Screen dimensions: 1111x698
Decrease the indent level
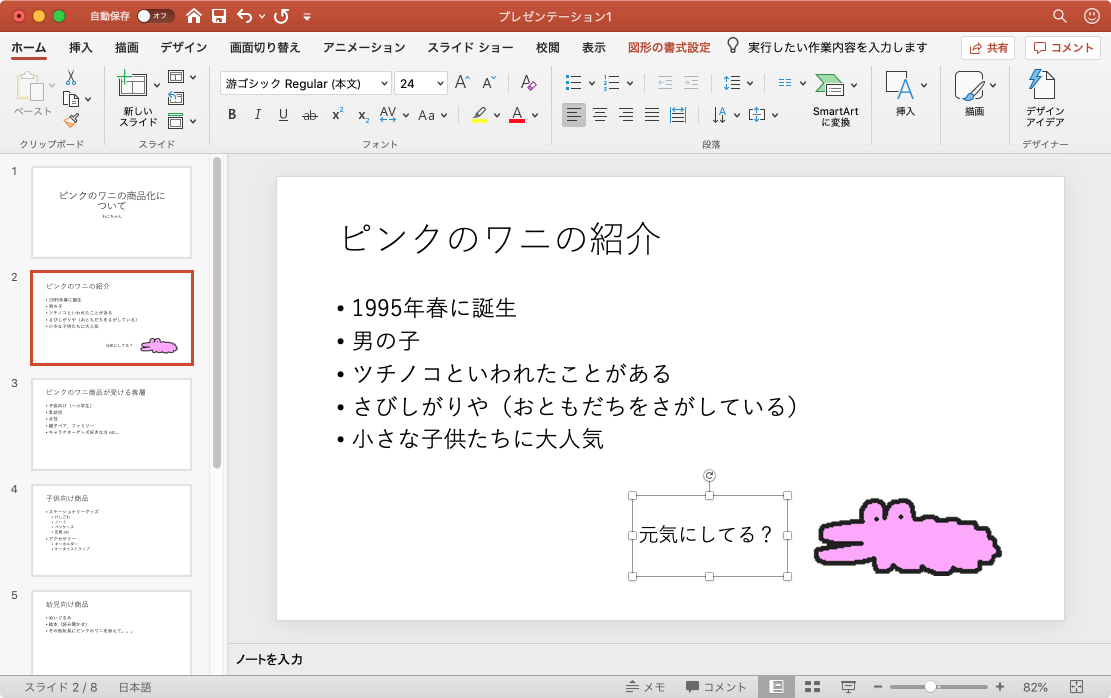(x=665, y=83)
